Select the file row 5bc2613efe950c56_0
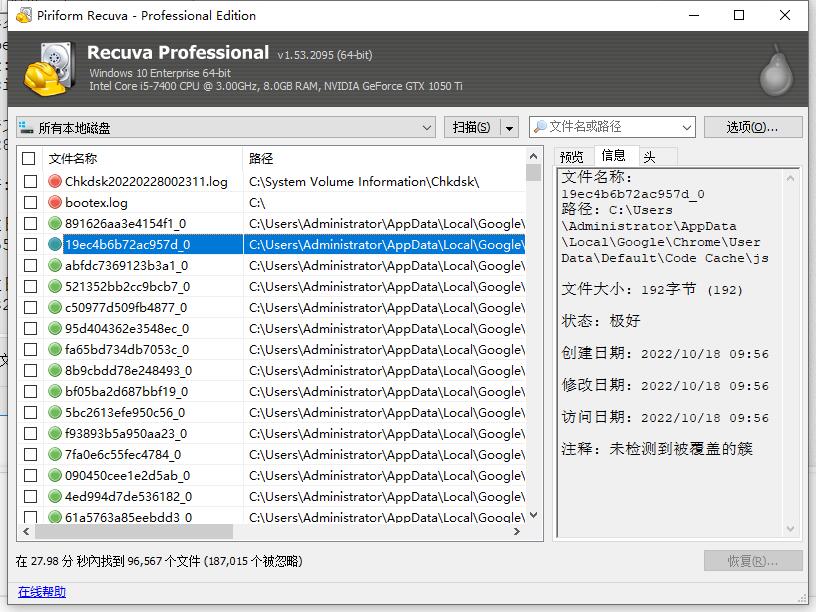The image size is (816, 612). coord(272,412)
